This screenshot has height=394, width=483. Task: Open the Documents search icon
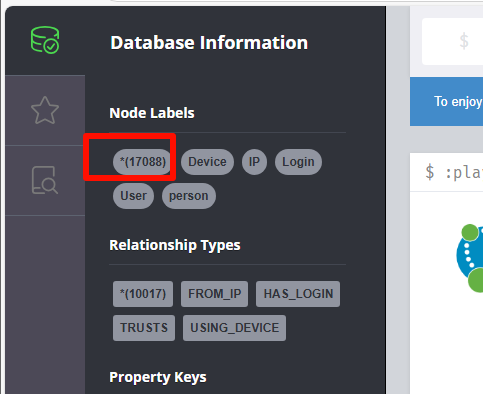point(45,180)
